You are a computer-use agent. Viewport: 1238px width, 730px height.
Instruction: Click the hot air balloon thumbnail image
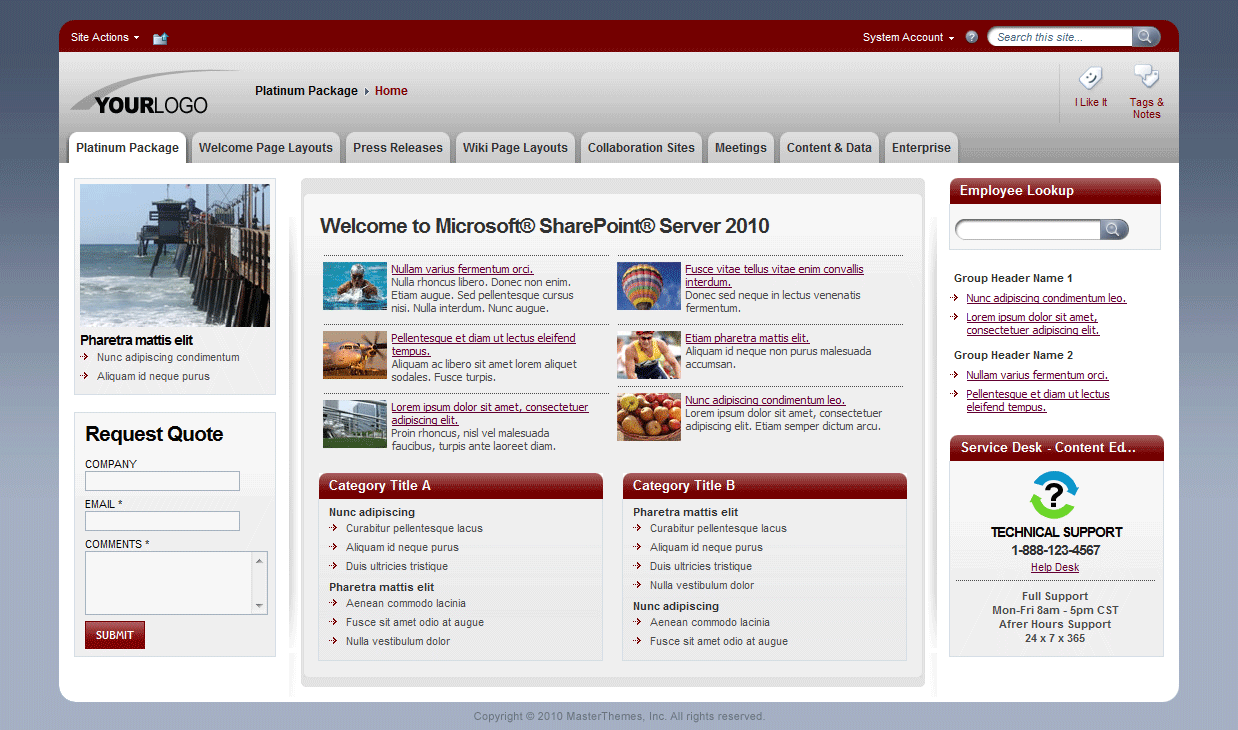point(649,285)
